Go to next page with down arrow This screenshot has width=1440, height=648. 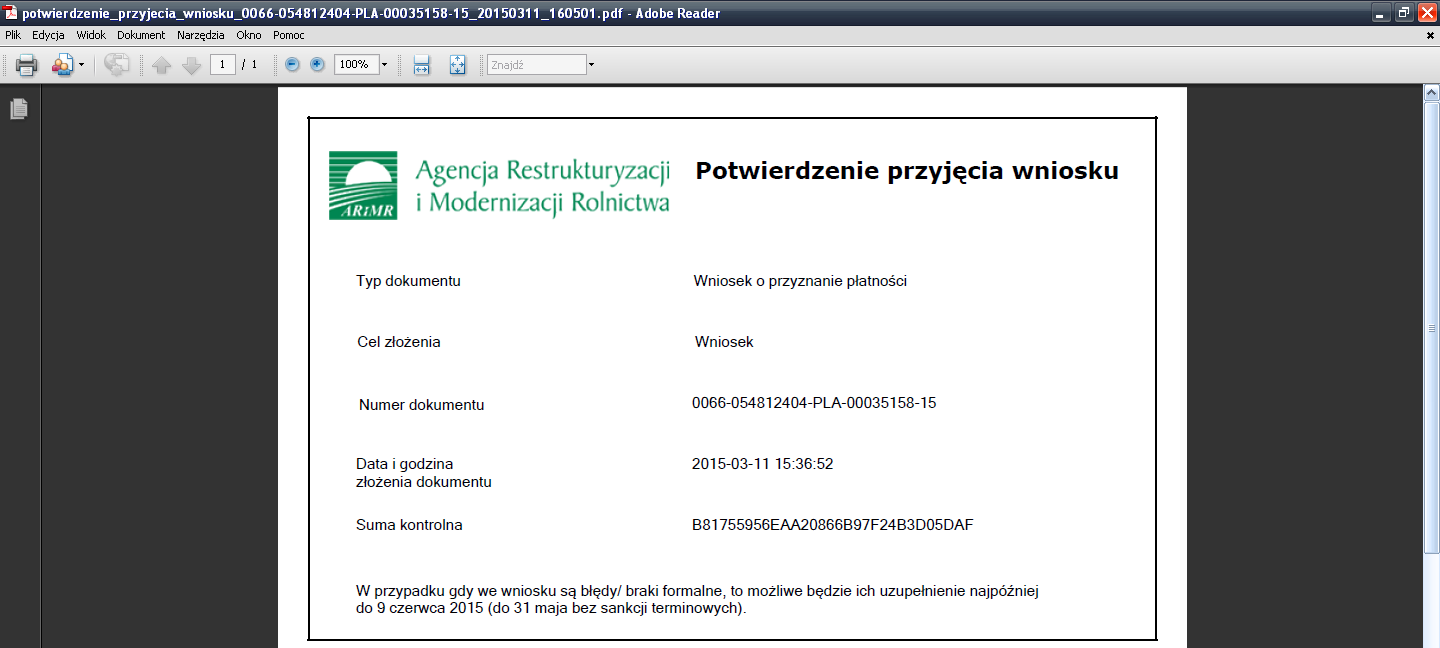[192, 65]
